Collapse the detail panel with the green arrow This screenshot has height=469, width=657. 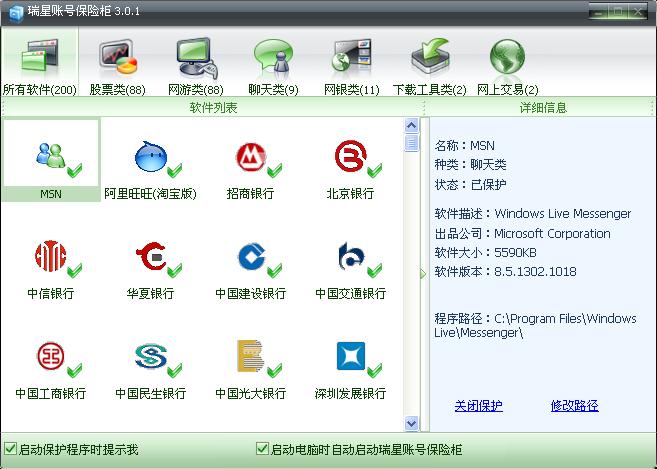click(x=423, y=274)
